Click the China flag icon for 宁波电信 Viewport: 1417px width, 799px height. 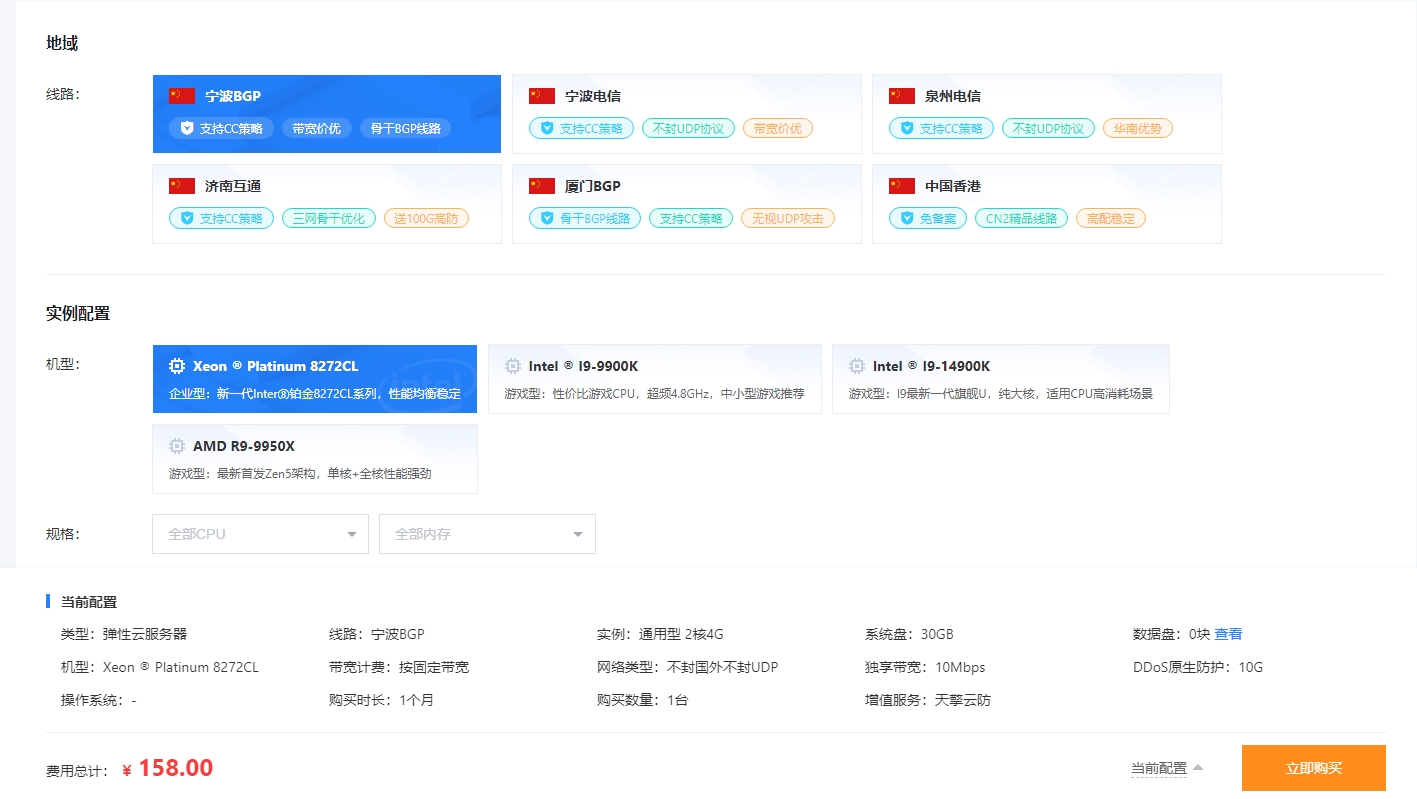[541, 96]
